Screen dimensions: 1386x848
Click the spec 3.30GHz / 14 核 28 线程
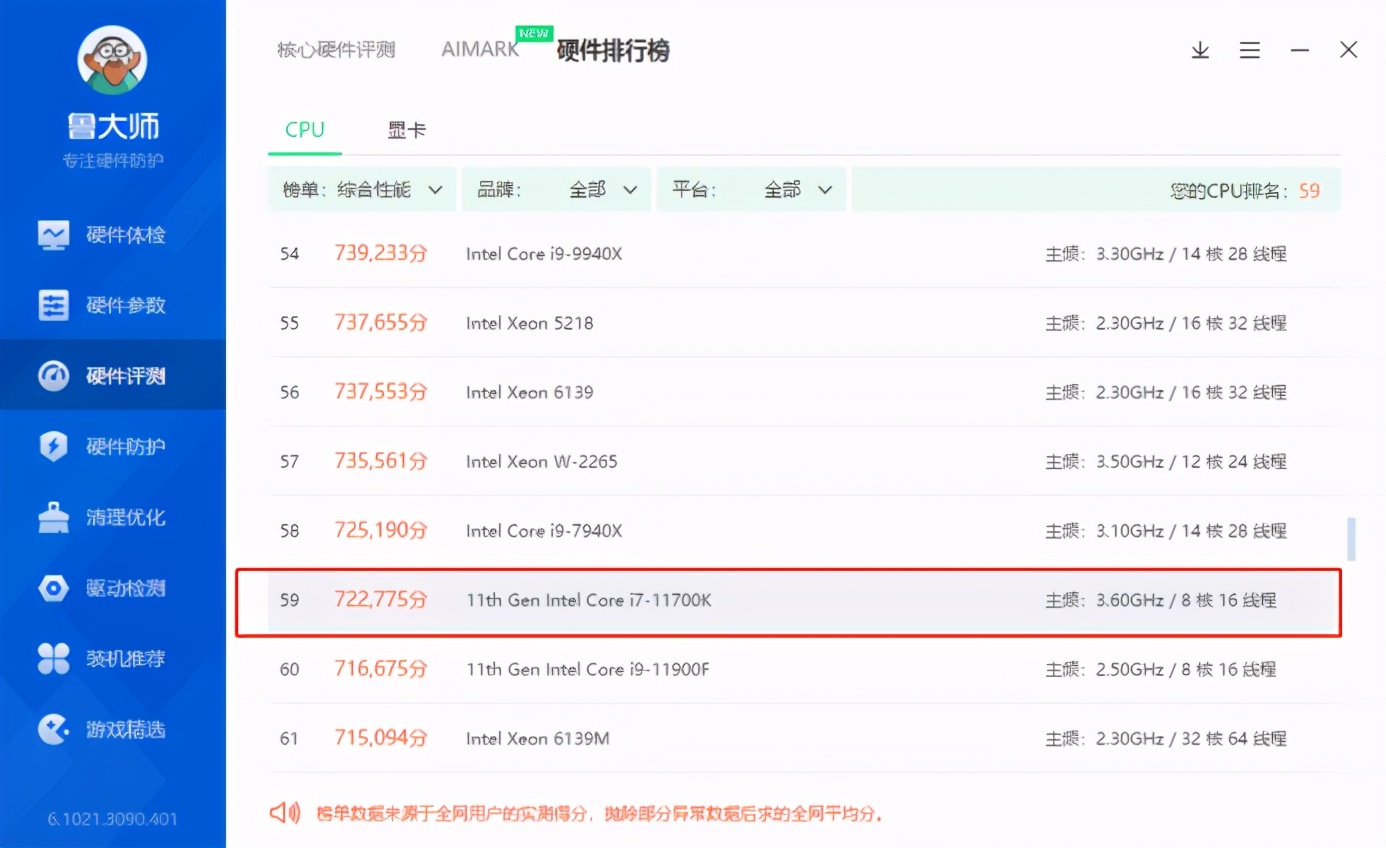(x=1191, y=254)
